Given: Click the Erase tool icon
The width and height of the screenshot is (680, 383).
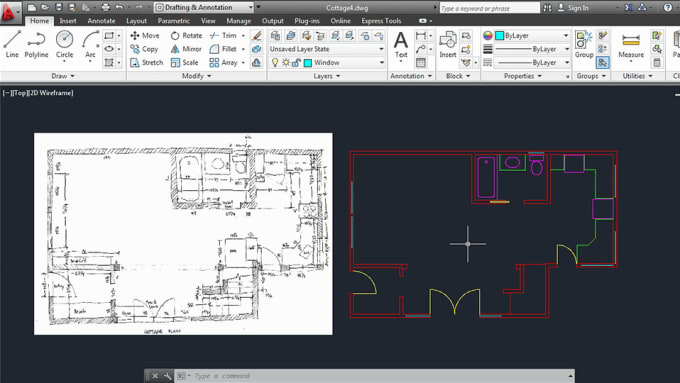Looking at the screenshot, I should coord(257,36).
